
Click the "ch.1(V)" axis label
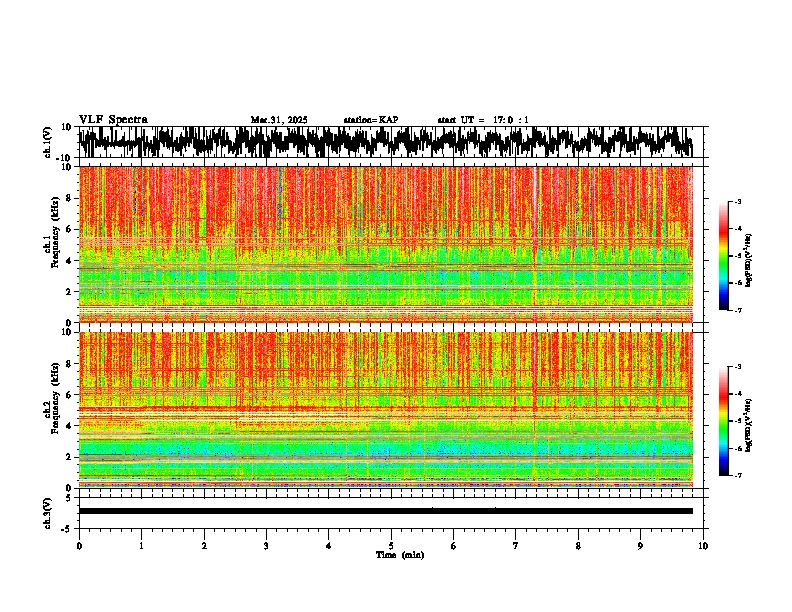point(48,142)
